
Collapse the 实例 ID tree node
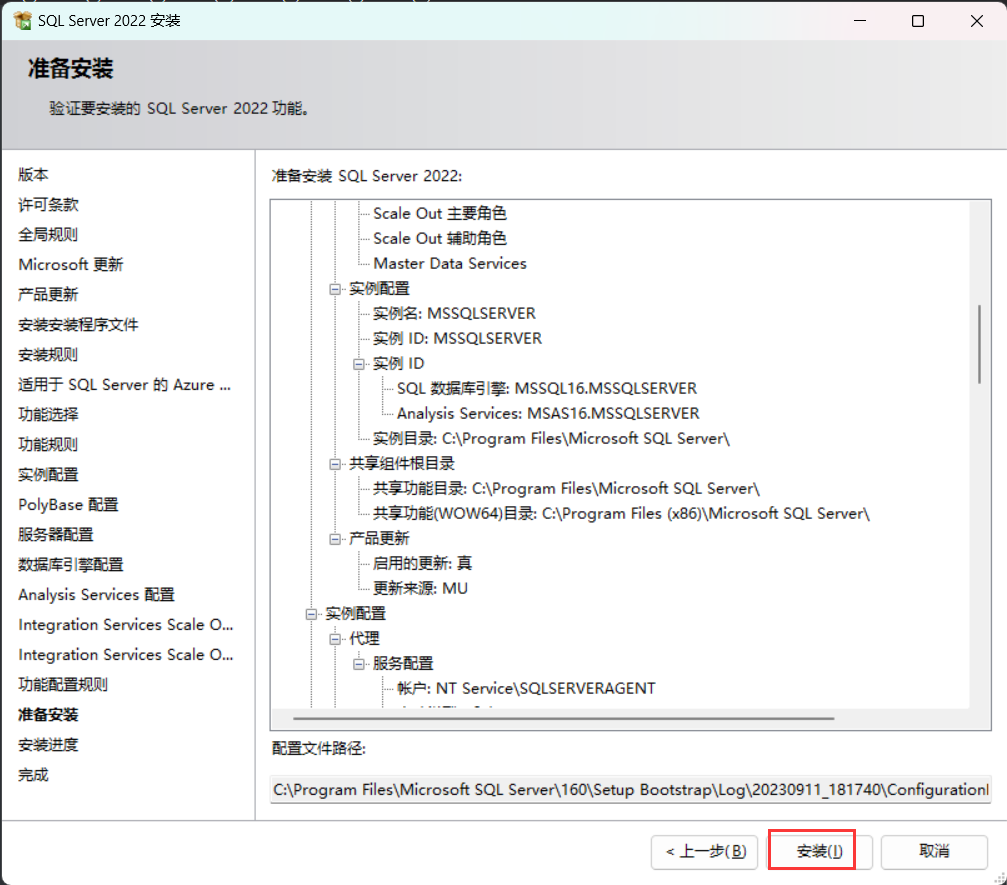point(358,364)
